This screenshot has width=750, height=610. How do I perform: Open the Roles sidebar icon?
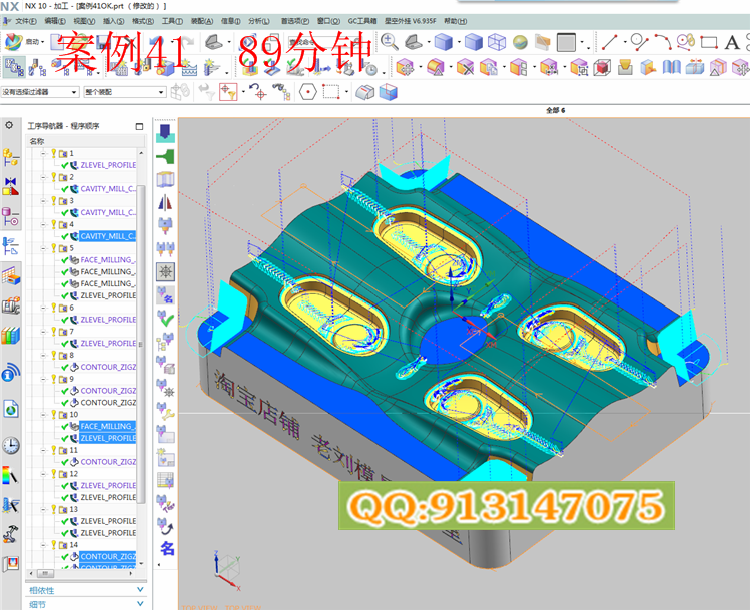[11, 564]
